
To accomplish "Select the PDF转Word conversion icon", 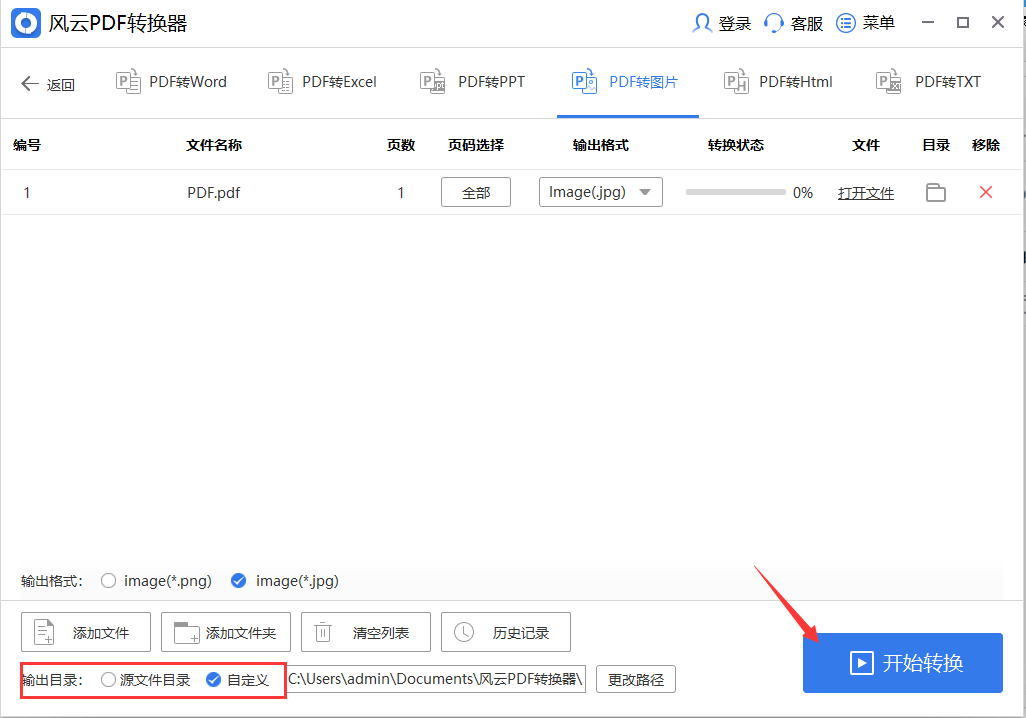I will [129, 81].
